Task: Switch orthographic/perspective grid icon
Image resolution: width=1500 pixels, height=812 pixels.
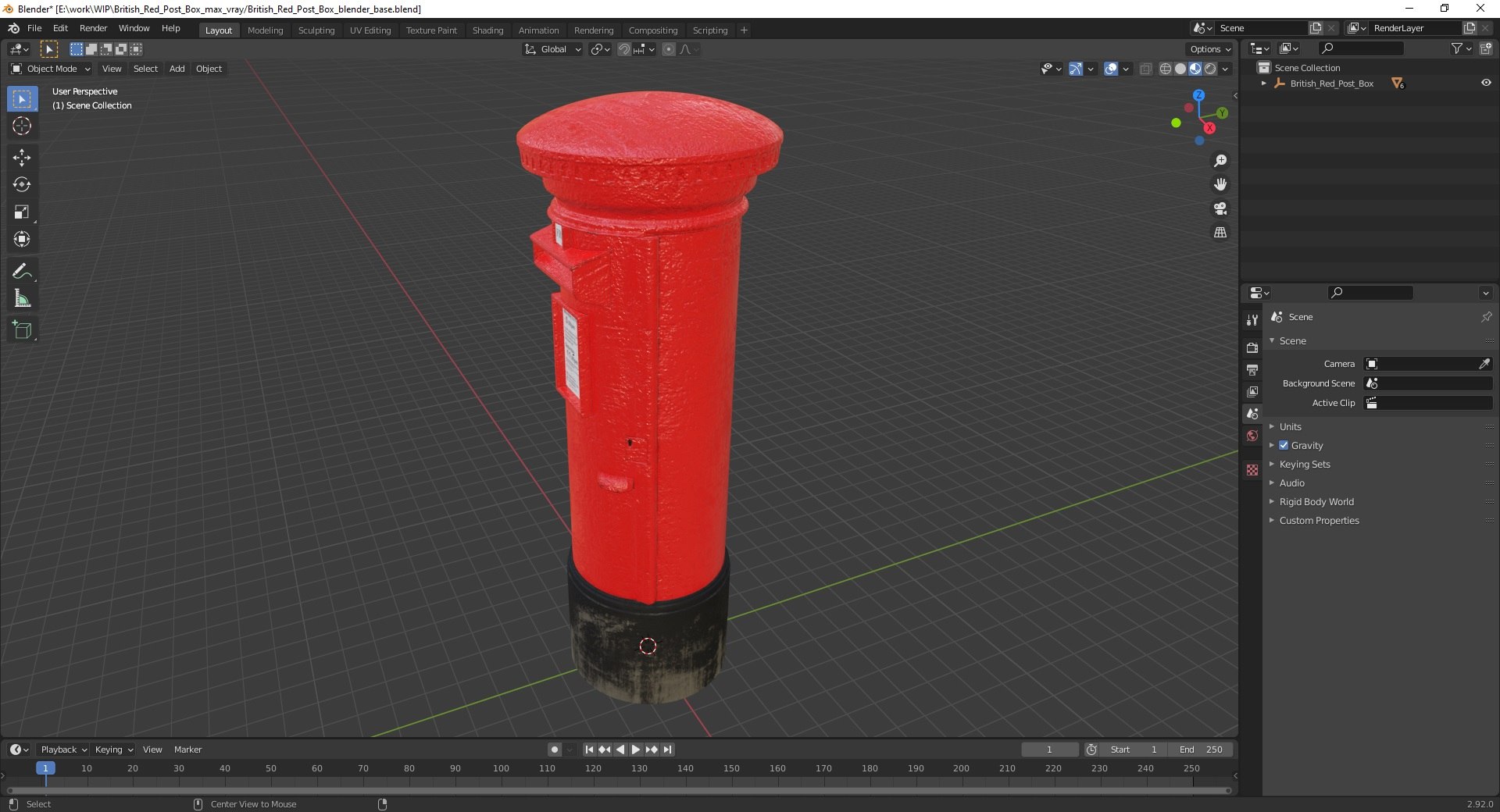Action: pyautogui.click(x=1220, y=233)
